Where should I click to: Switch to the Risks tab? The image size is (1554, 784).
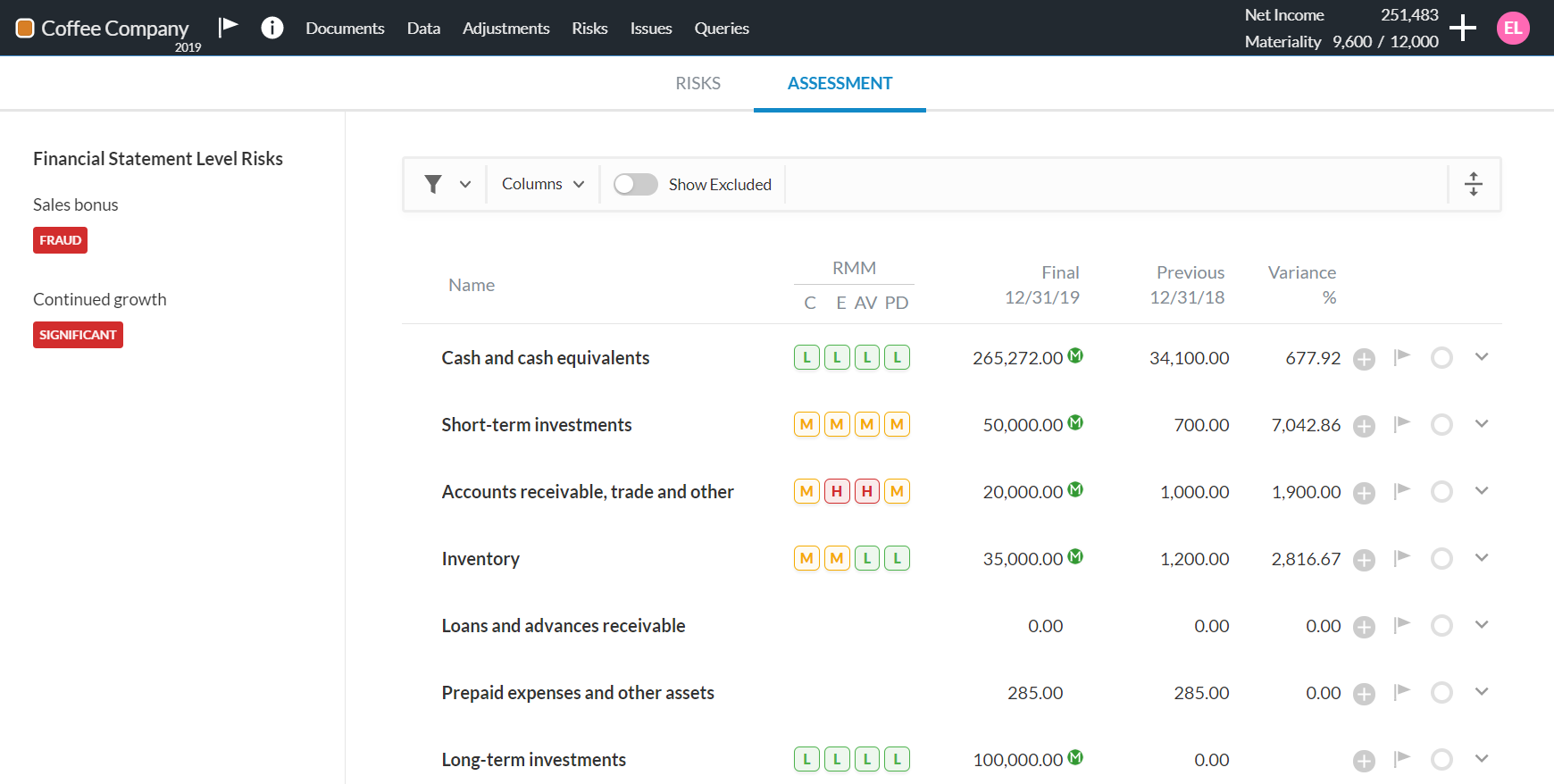698,83
